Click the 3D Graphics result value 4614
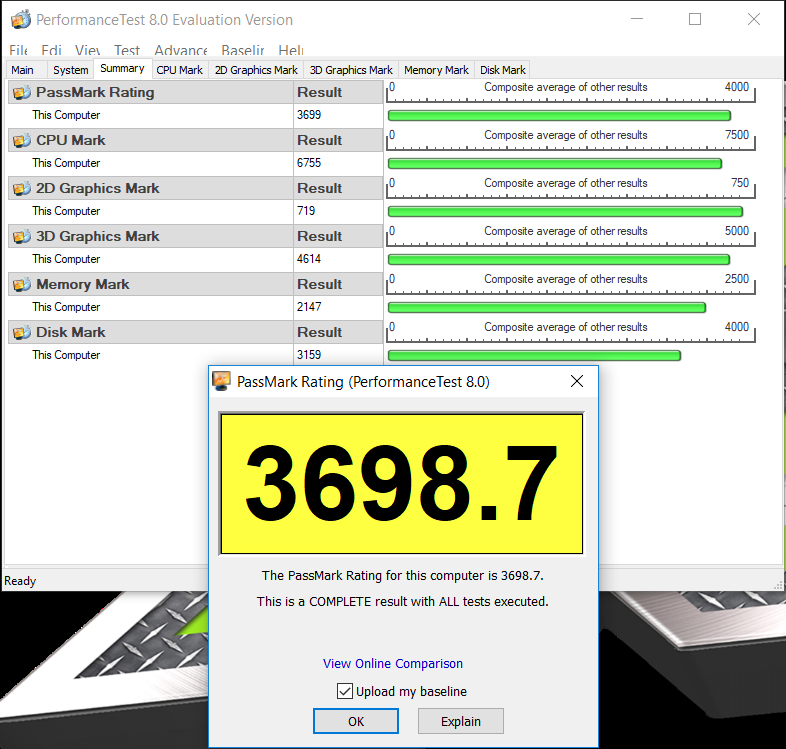This screenshot has width=786, height=749. pos(309,259)
